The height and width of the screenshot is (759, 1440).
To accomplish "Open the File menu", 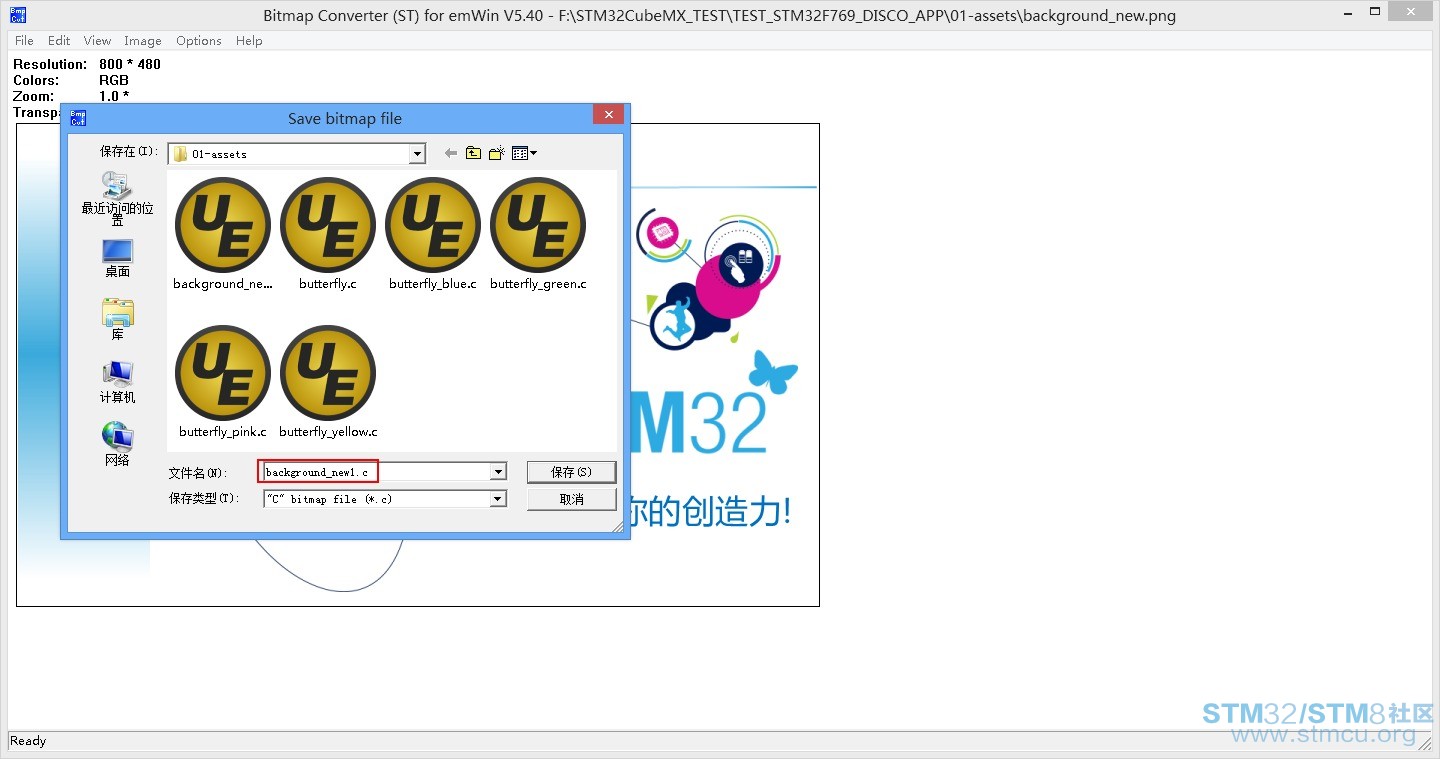I will (24, 41).
